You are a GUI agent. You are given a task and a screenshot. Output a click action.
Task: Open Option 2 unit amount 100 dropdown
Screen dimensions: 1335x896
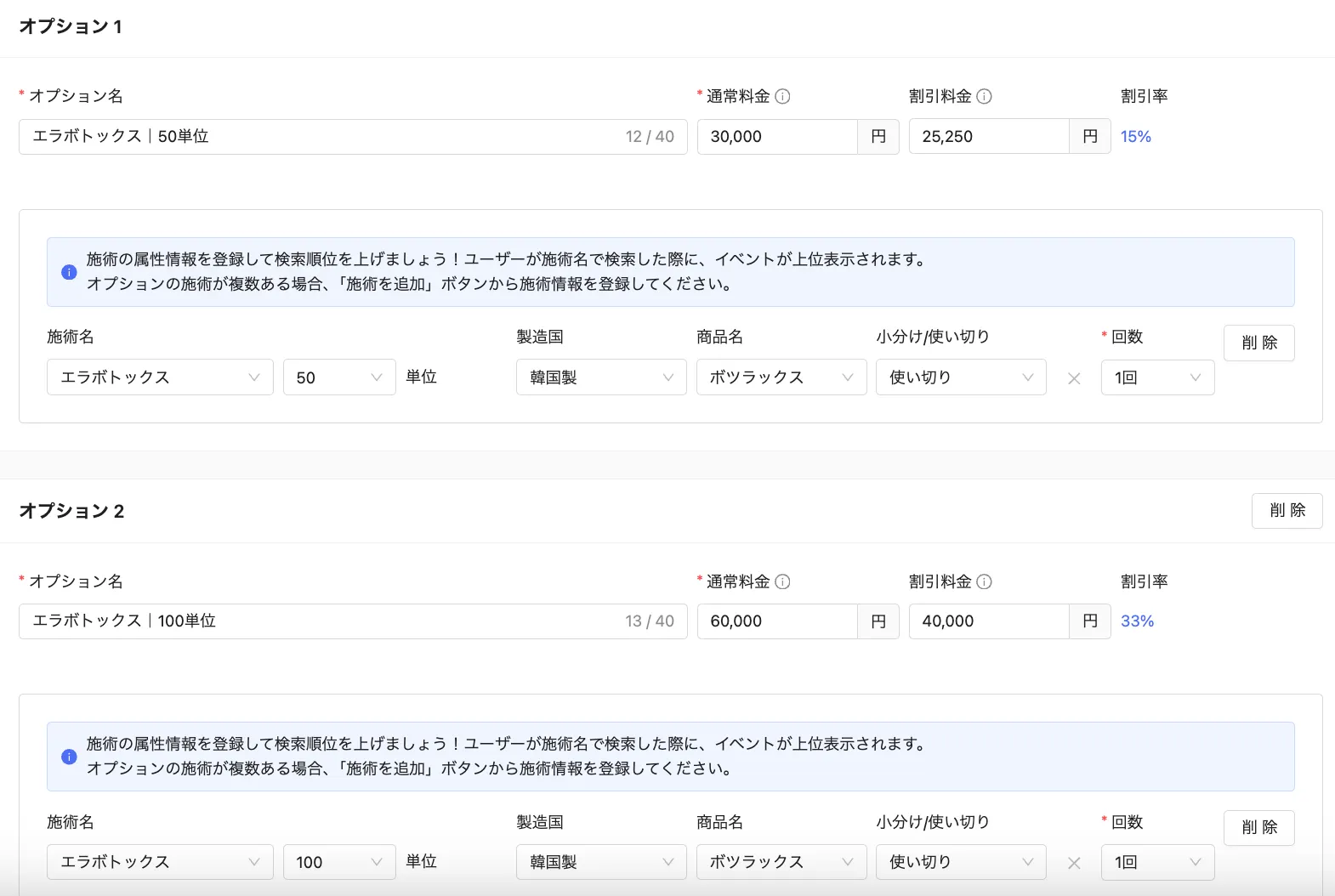(339, 862)
